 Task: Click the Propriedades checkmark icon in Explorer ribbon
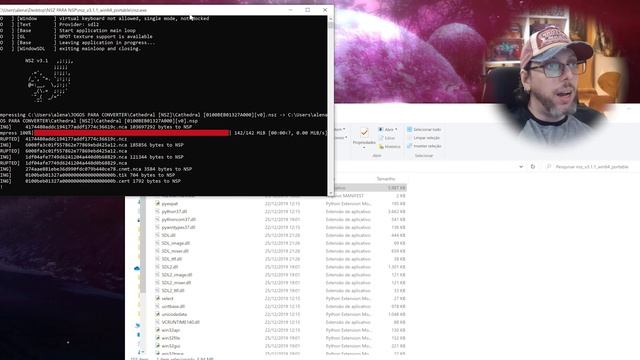(364, 132)
